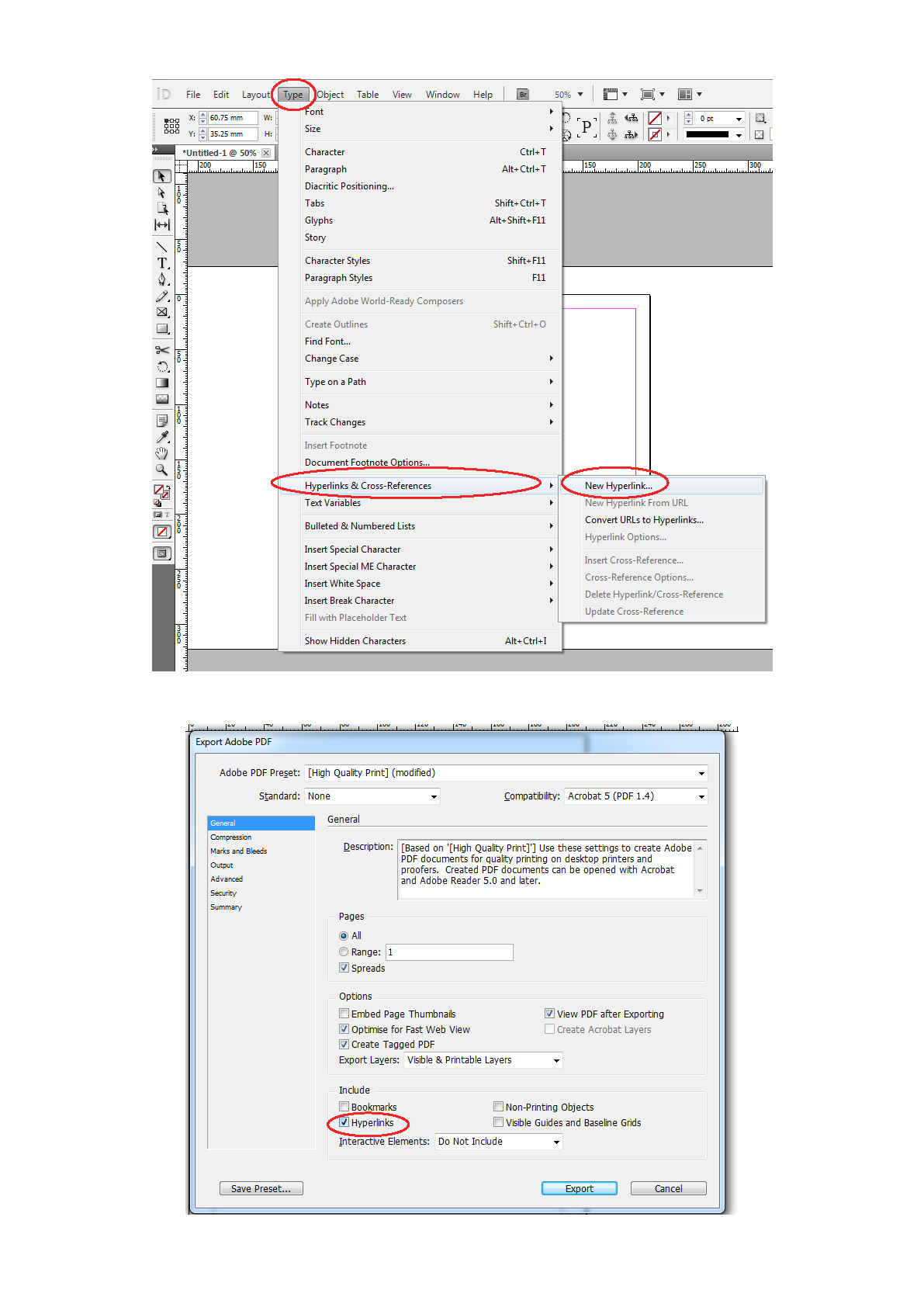Screen dimensions: 924x1307
Task: Open the Type menu
Action: click(x=293, y=95)
